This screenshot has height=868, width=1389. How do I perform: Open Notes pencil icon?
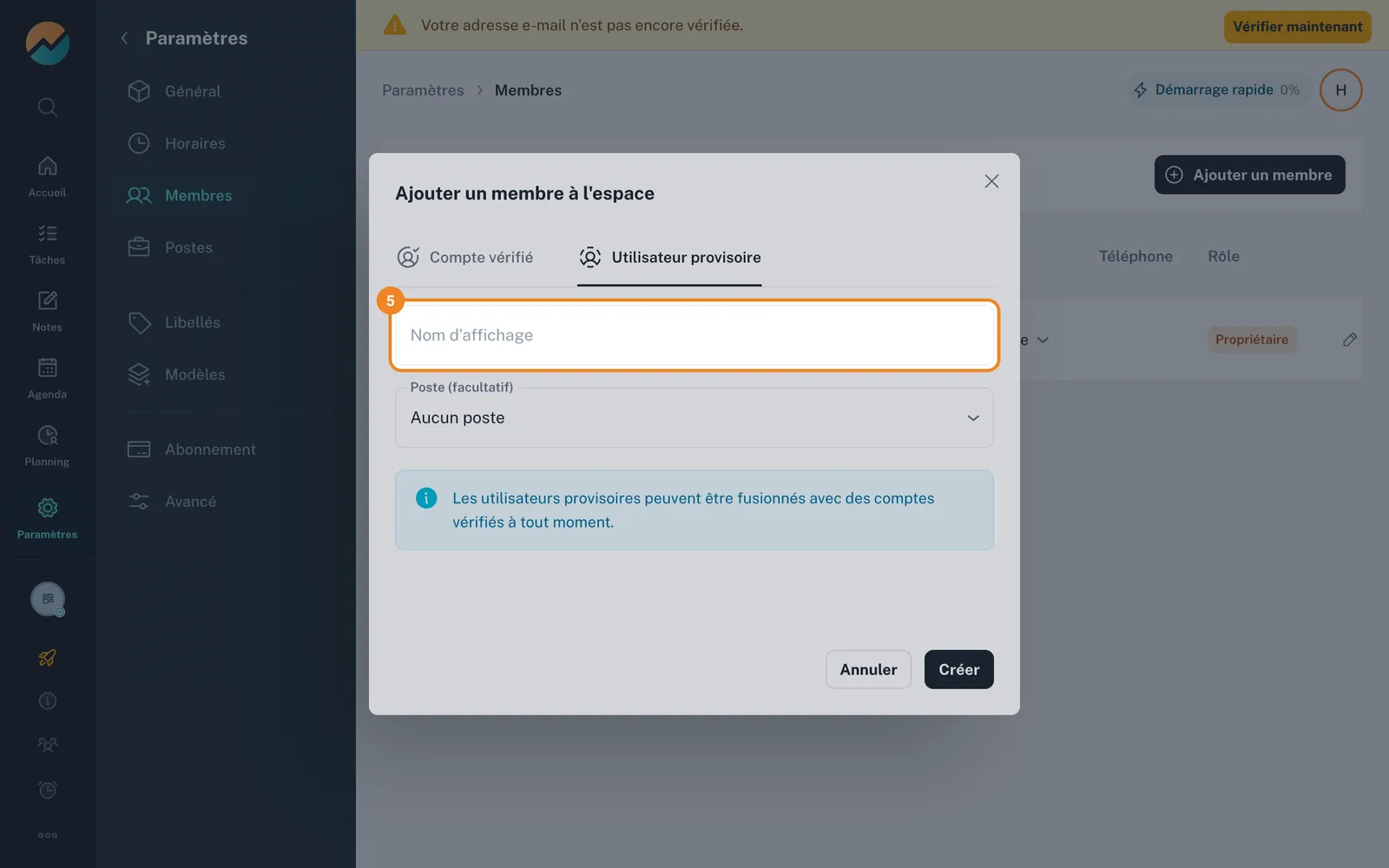tap(48, 300)
